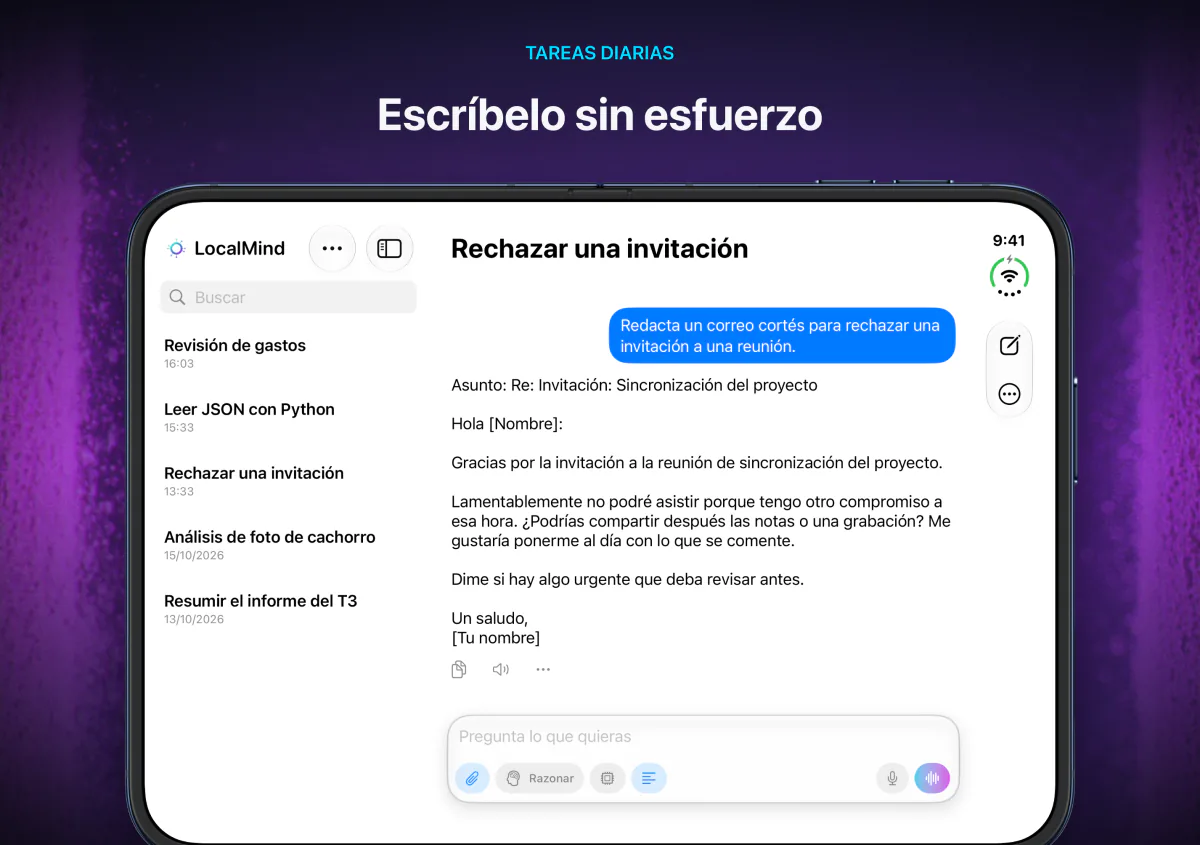Attach a file with the paperclip icon
1200x845 pixels.
pos(472,778)
